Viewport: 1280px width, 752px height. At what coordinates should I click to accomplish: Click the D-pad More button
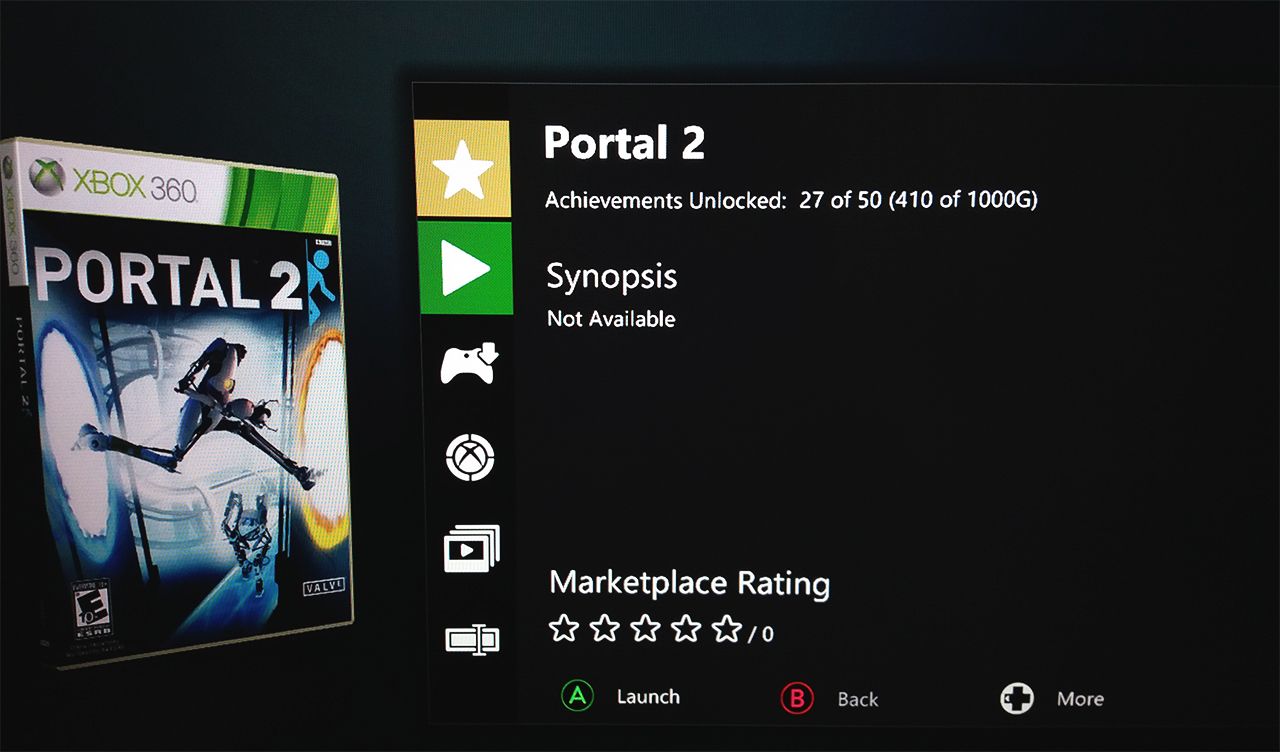(x=1017, y=699)
